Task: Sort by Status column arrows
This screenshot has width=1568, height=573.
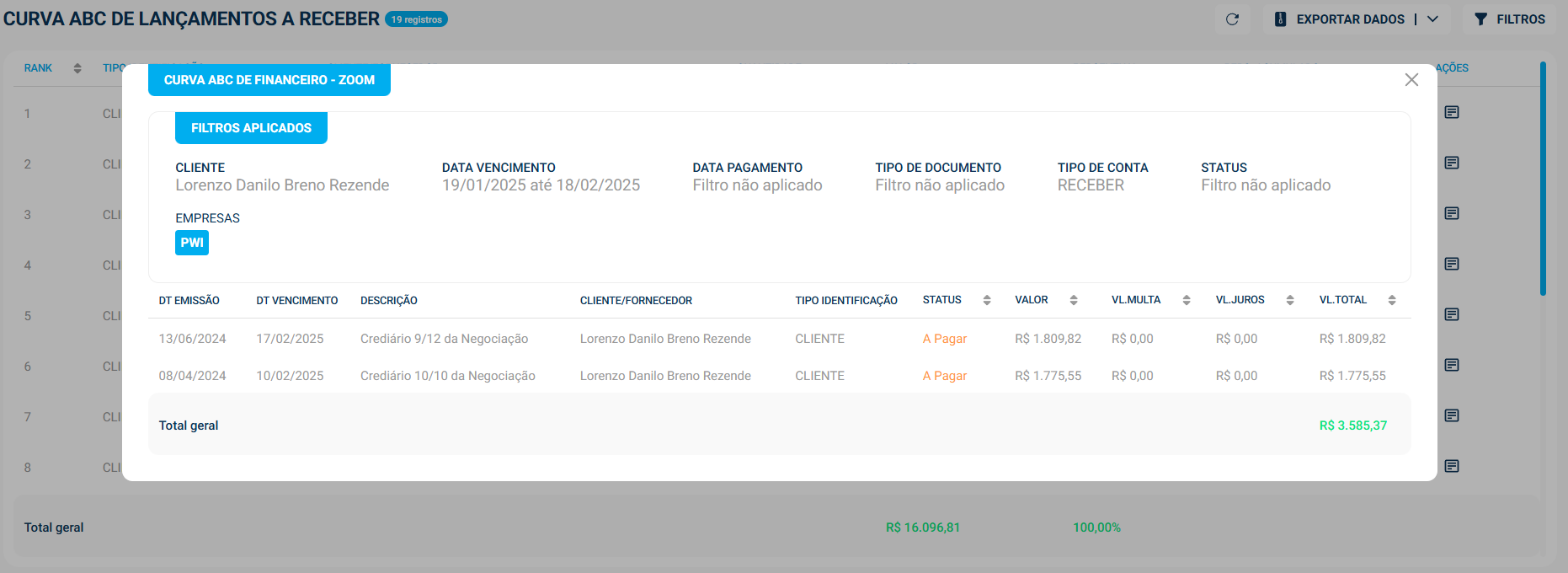Action: (987, 300)
